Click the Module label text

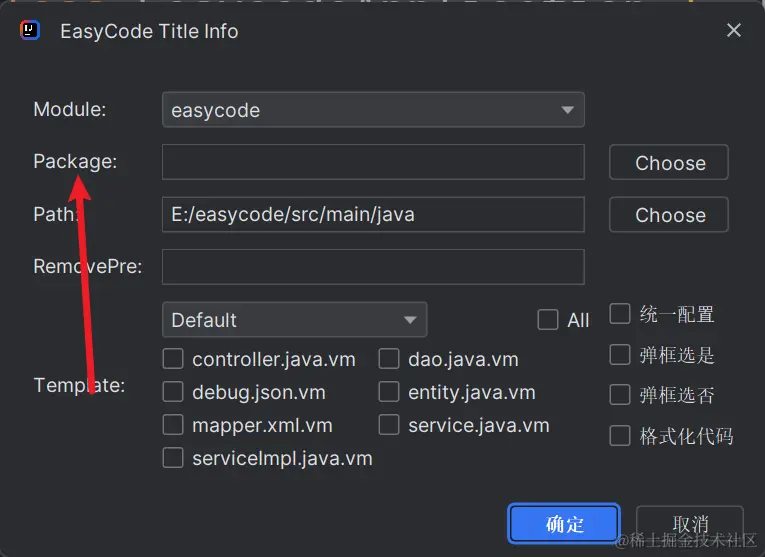70,109
